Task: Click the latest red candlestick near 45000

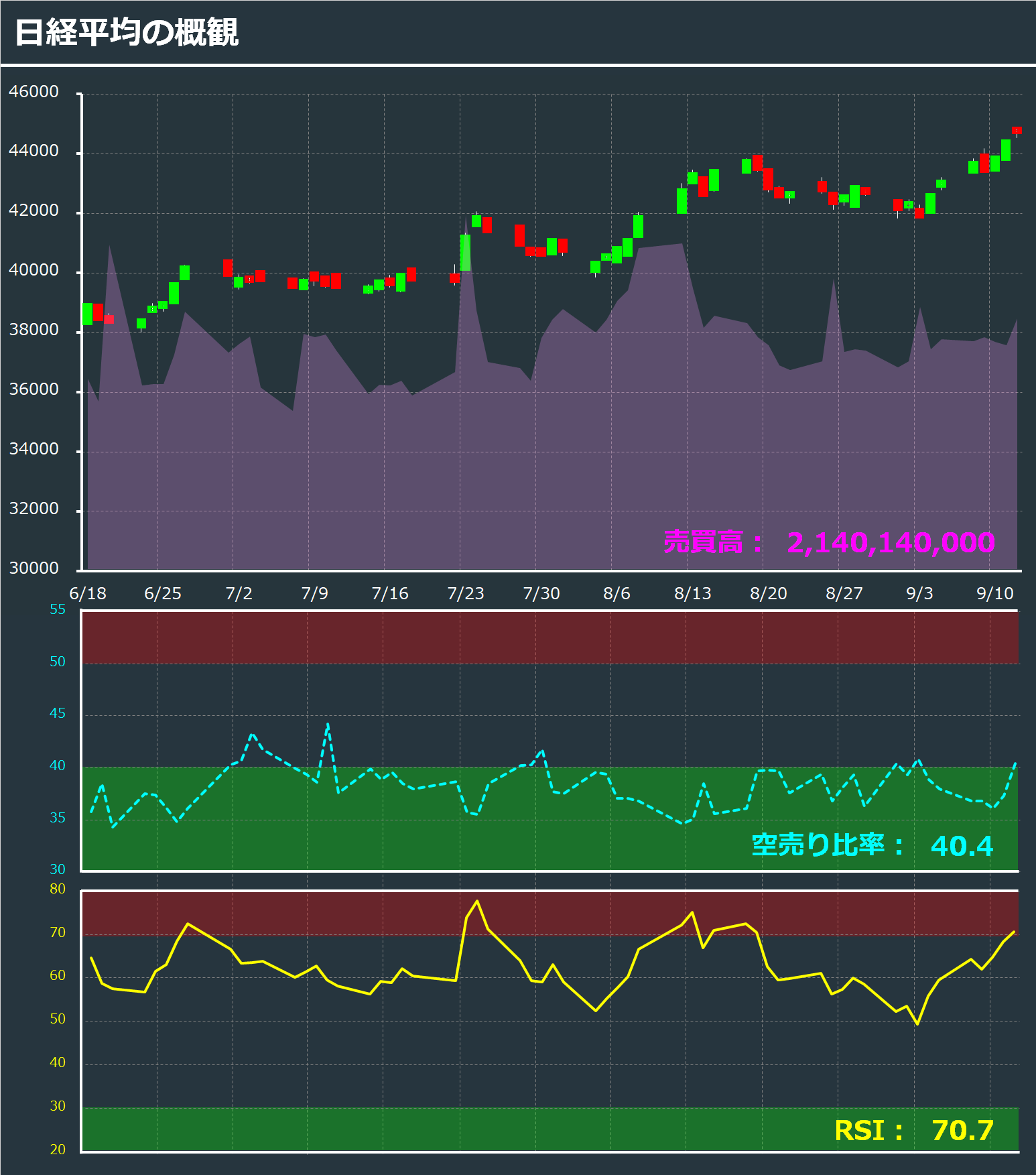Action: click(1017, 130)
